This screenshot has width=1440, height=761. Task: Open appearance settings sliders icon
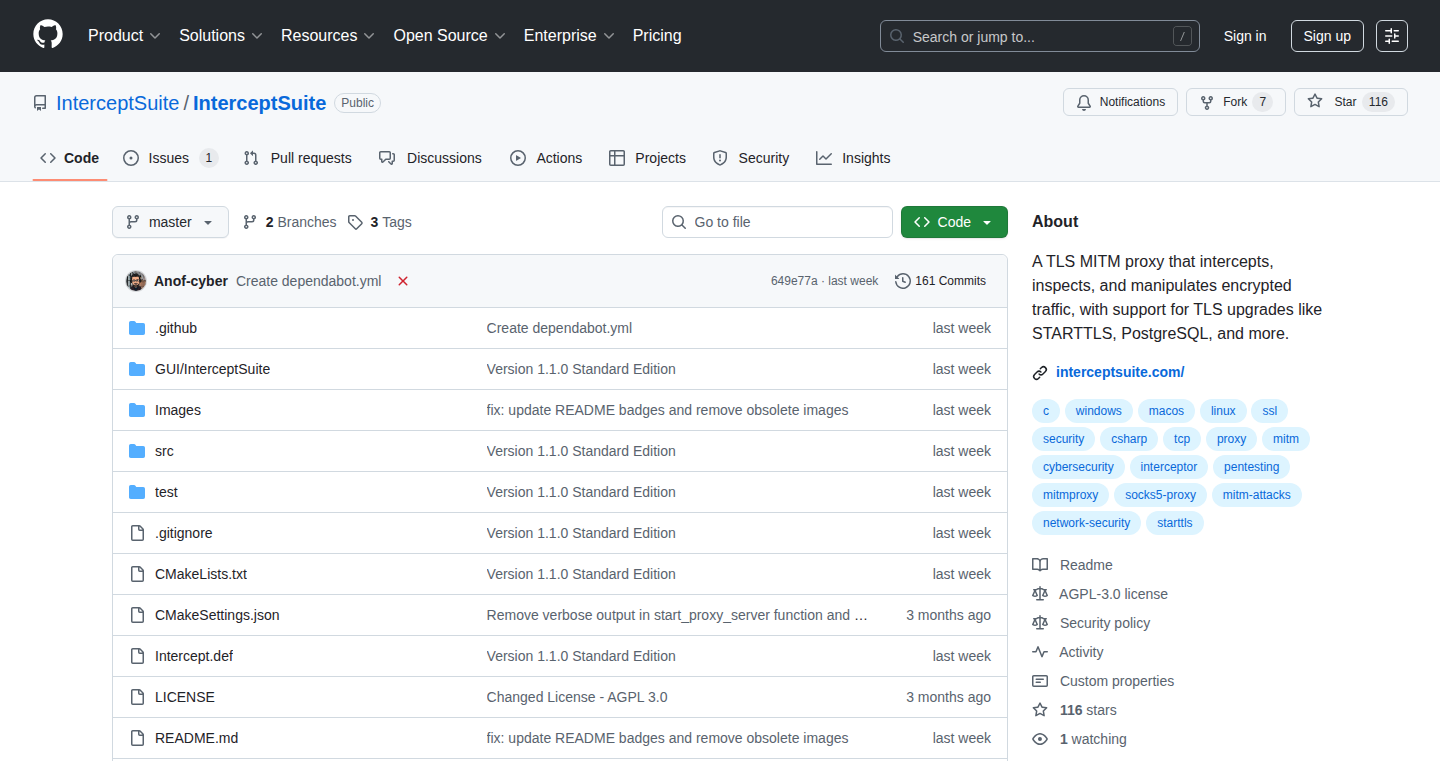coord(1392,36)
